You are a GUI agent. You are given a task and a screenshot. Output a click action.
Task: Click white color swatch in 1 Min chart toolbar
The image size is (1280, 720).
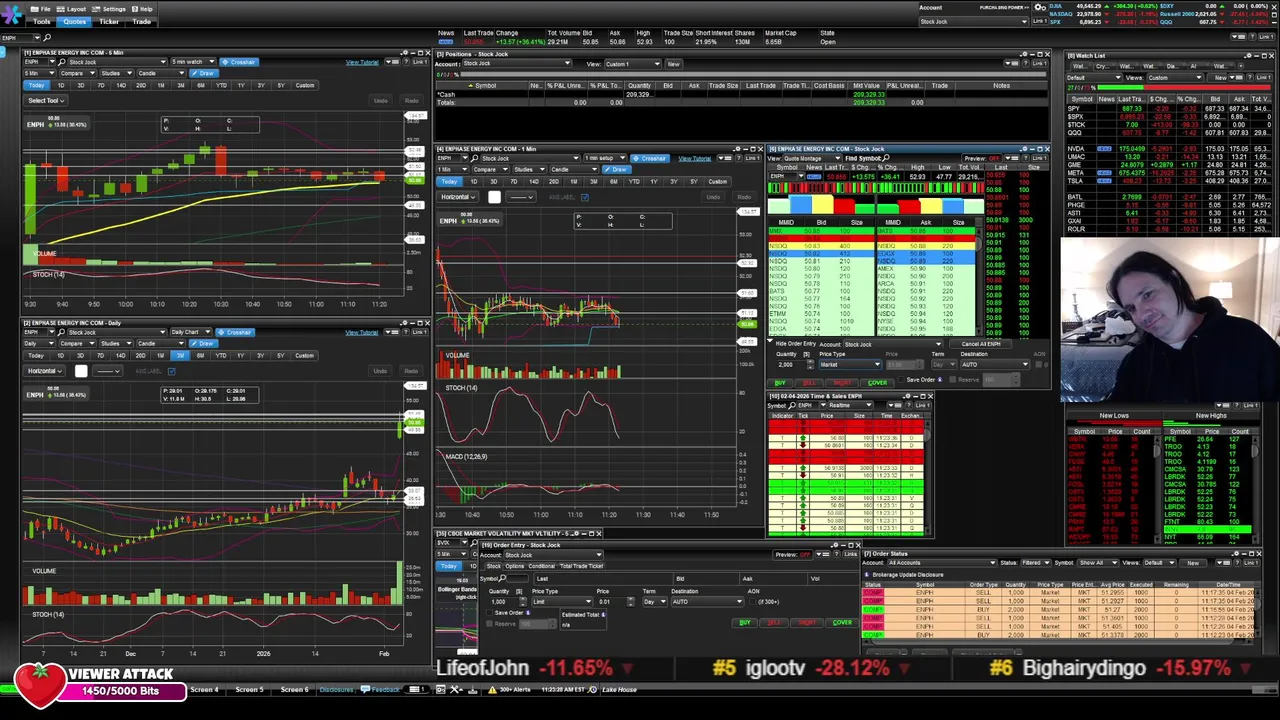[494, 197]
